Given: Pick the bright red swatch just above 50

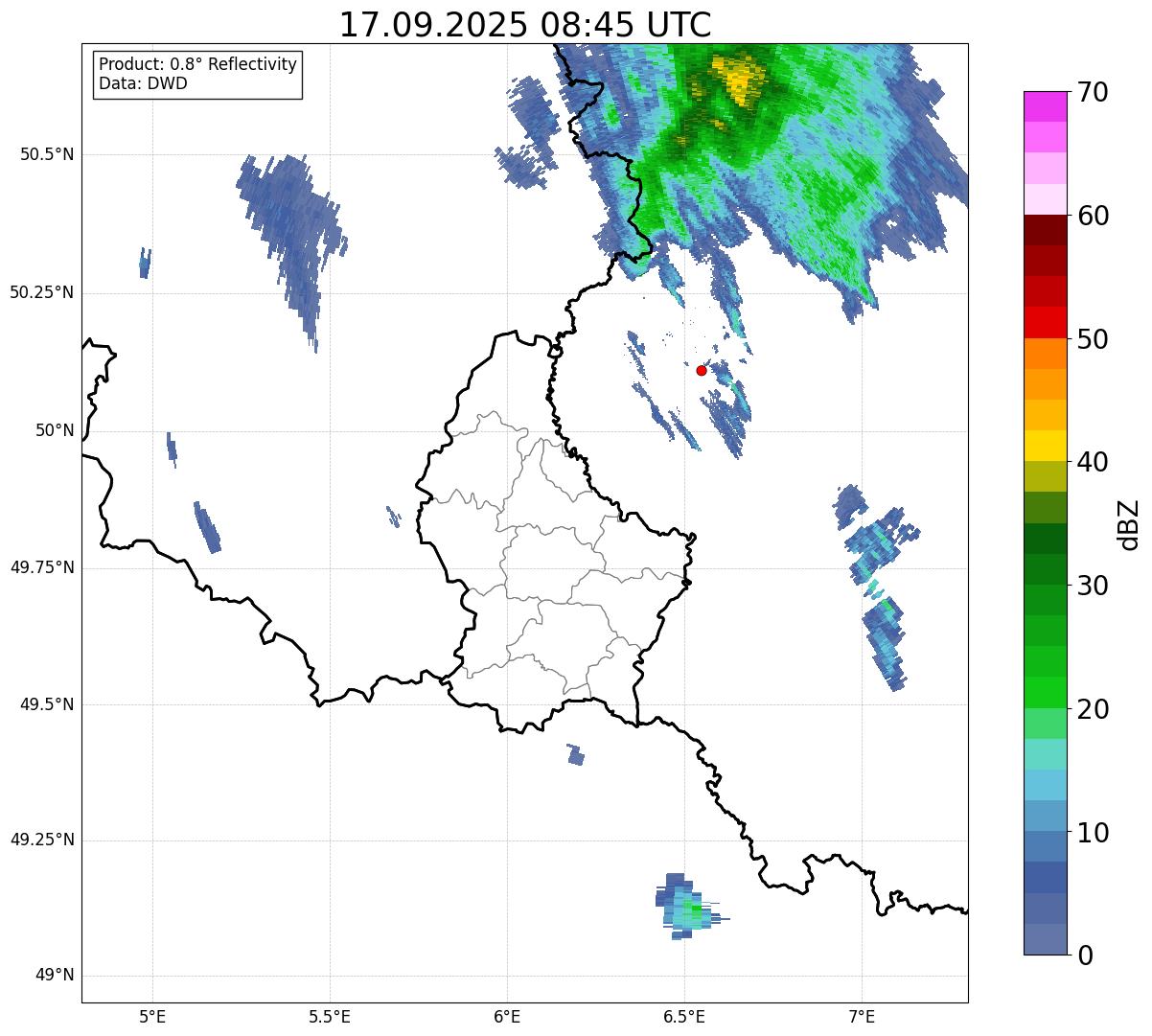Looking at the screenshot, I should (x=1045, y=322).
